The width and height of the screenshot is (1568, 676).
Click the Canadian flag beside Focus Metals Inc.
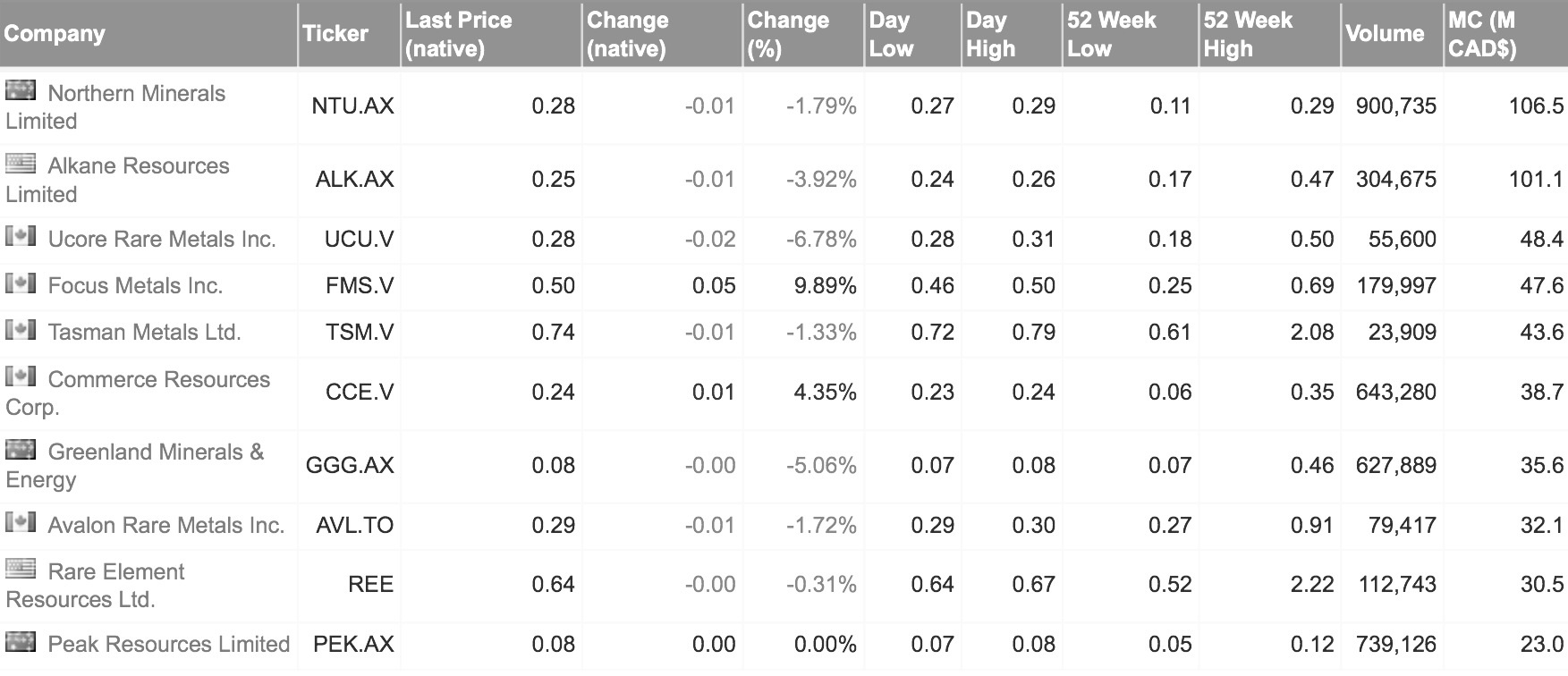click(21, 283)
